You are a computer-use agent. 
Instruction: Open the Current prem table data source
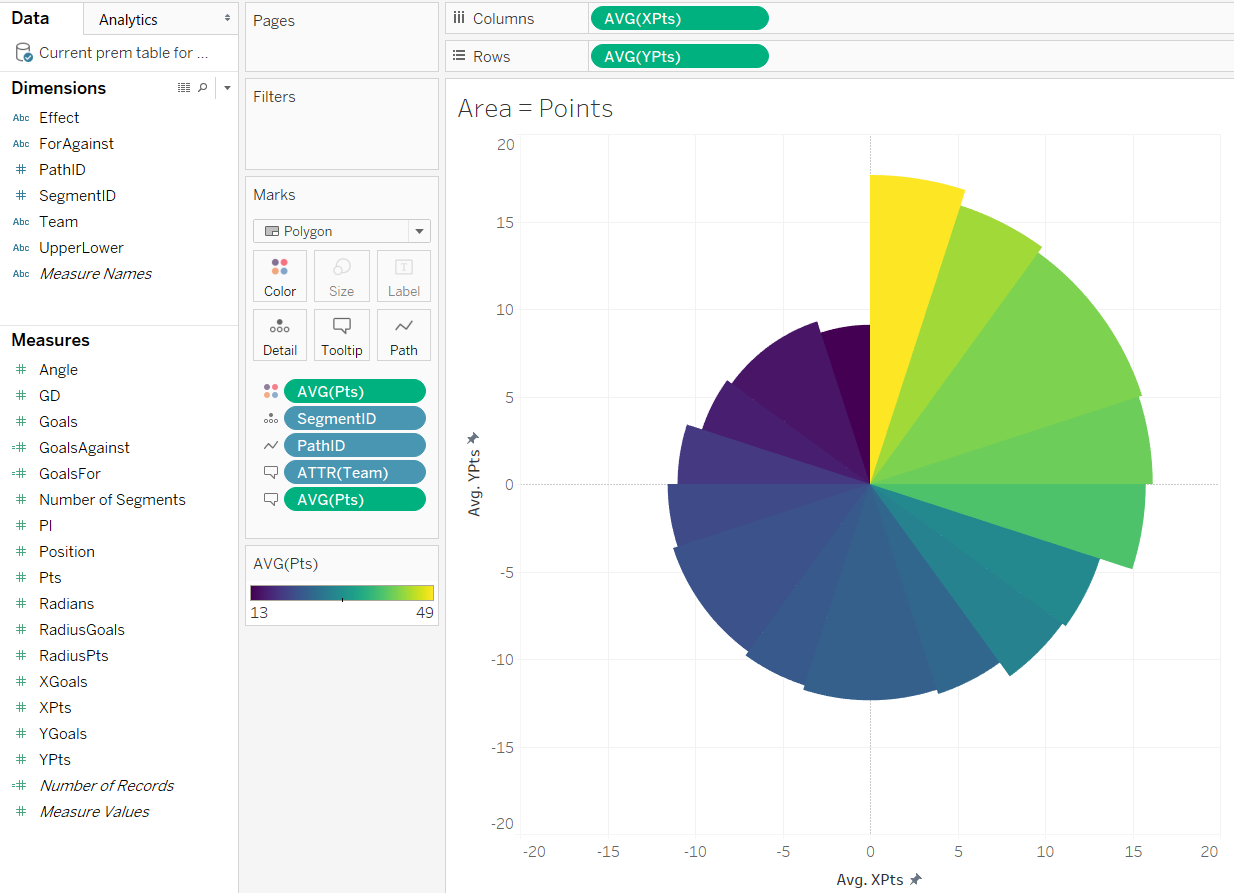(x=112, y=53)
